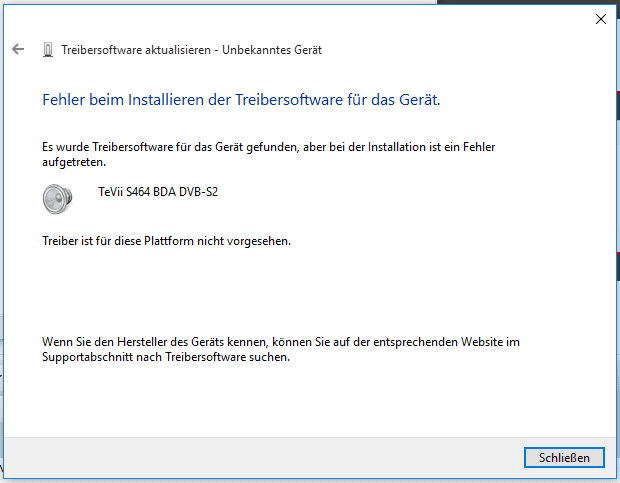Image resolution: width=620 pixels, height=483 pixels.
Task: Click the device icon beside the wizard title
Action: tap(48, 50)
